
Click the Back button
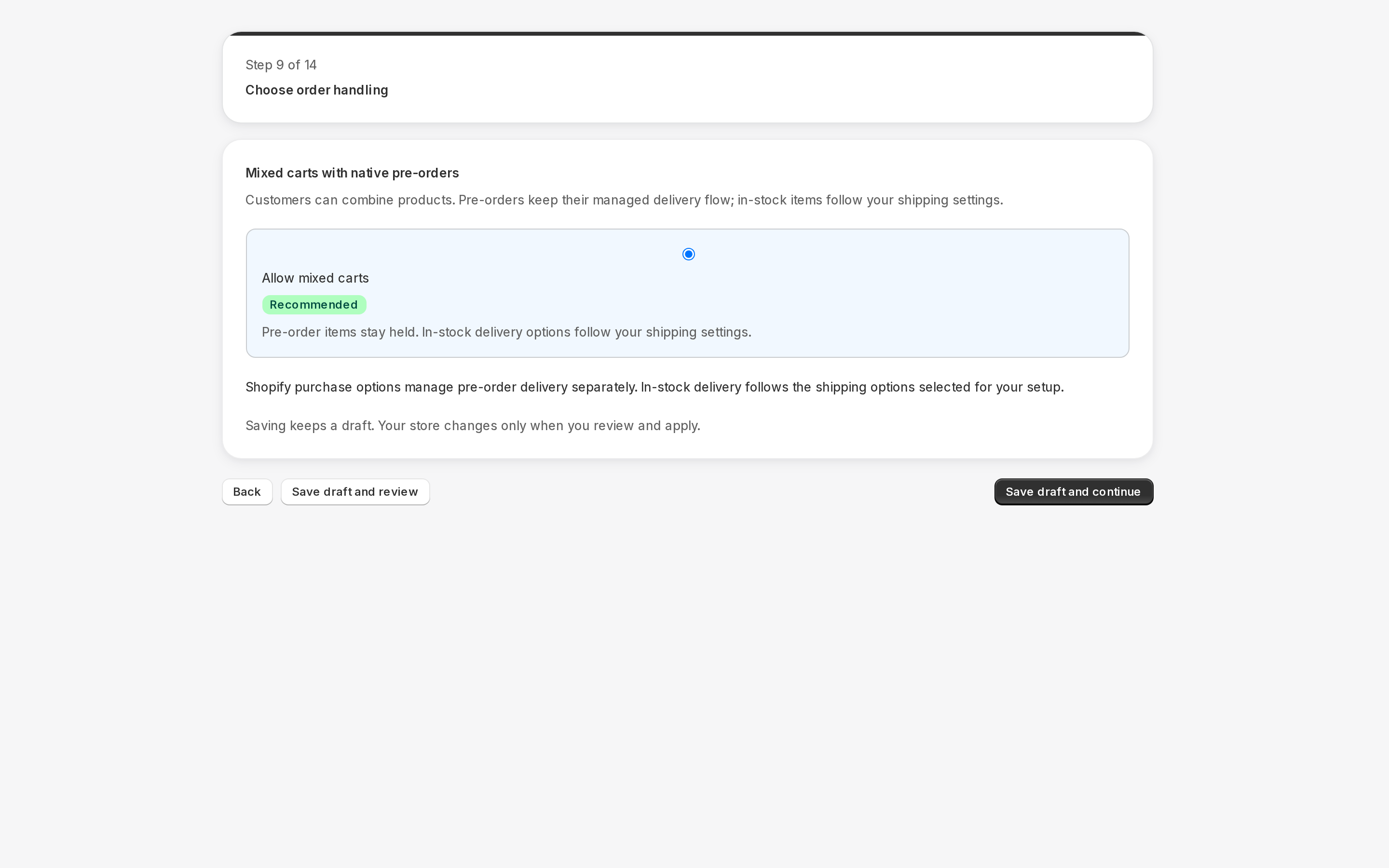tap(247, 492)
